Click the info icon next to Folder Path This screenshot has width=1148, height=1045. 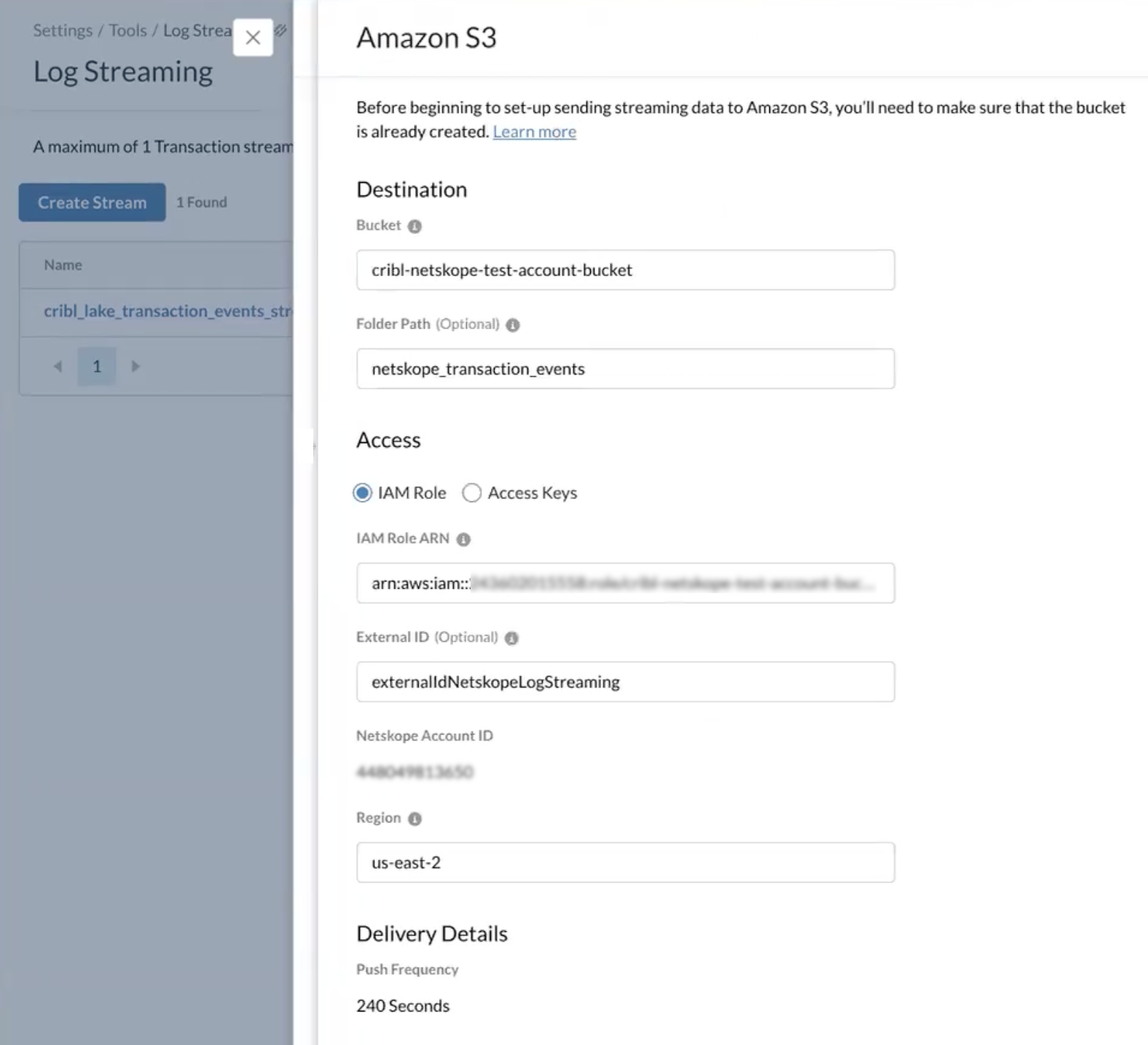(x=513, y=325)
